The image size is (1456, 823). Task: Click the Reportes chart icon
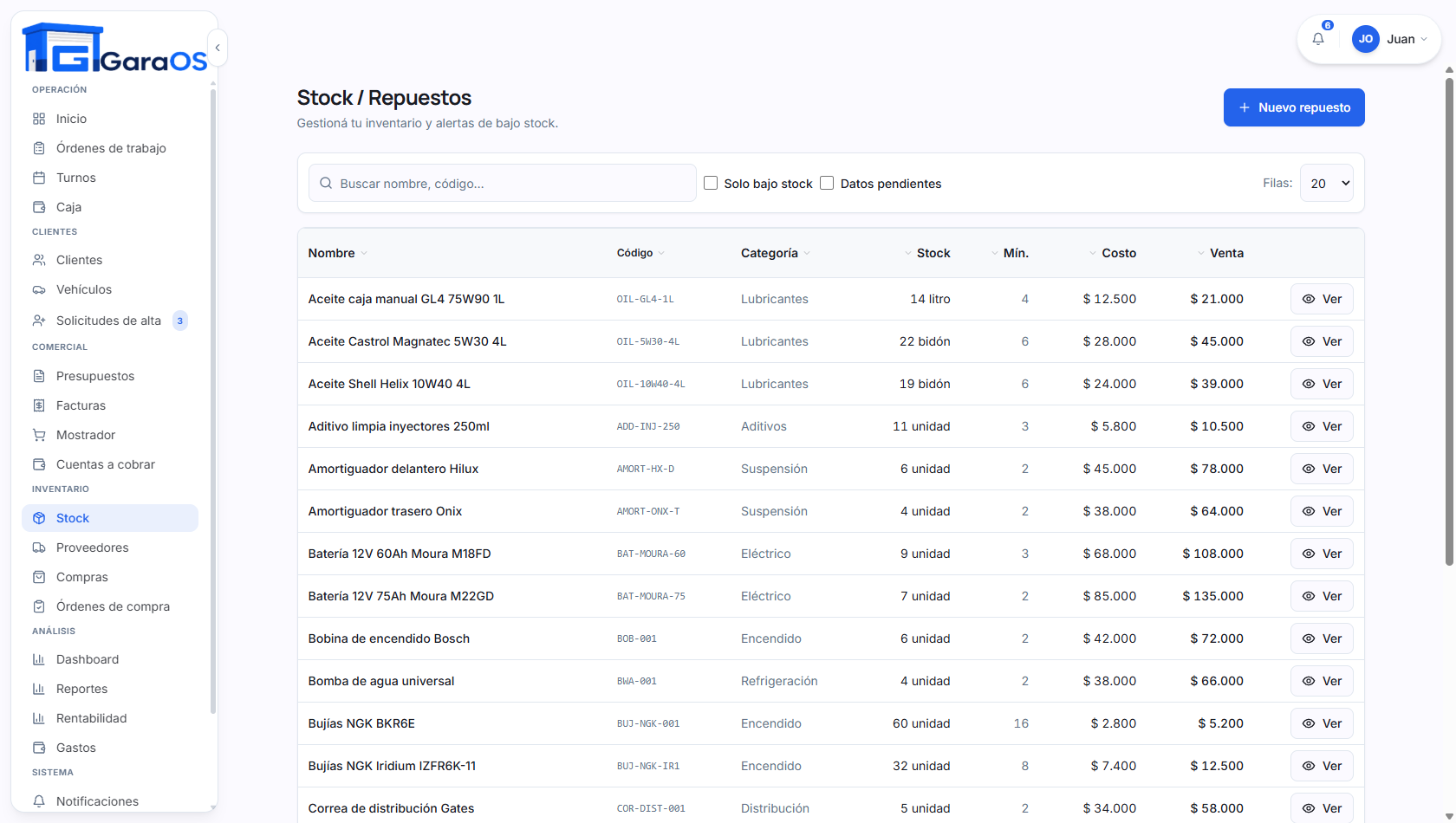[39, 689]
